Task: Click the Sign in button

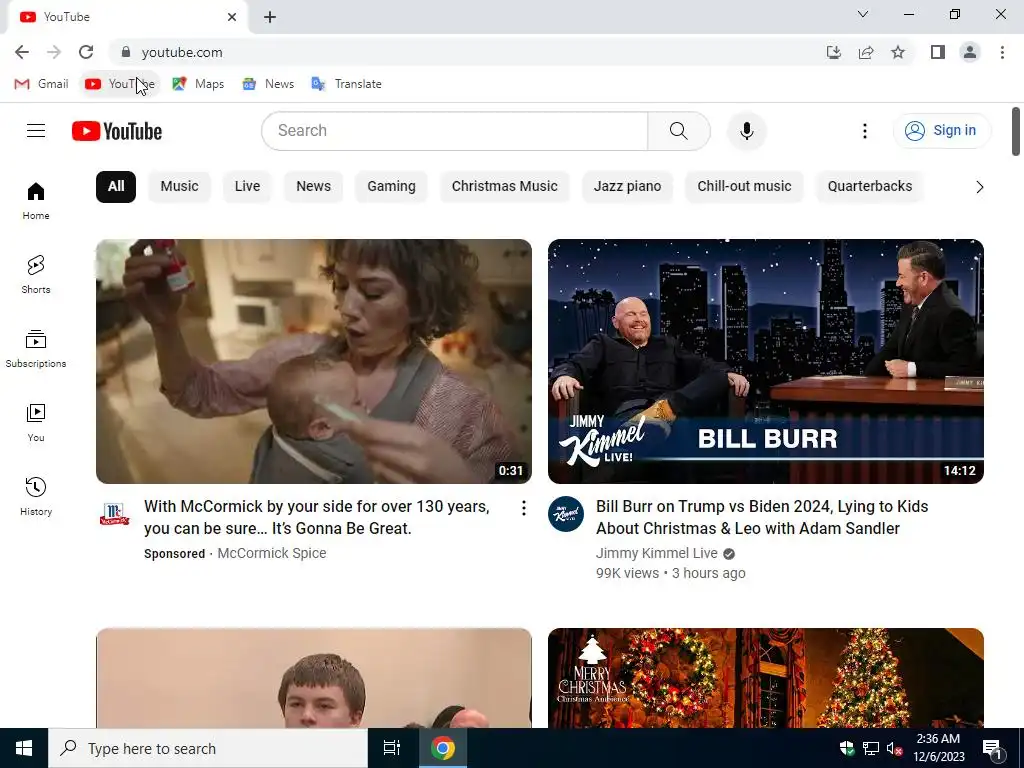Action: [942, 131]
